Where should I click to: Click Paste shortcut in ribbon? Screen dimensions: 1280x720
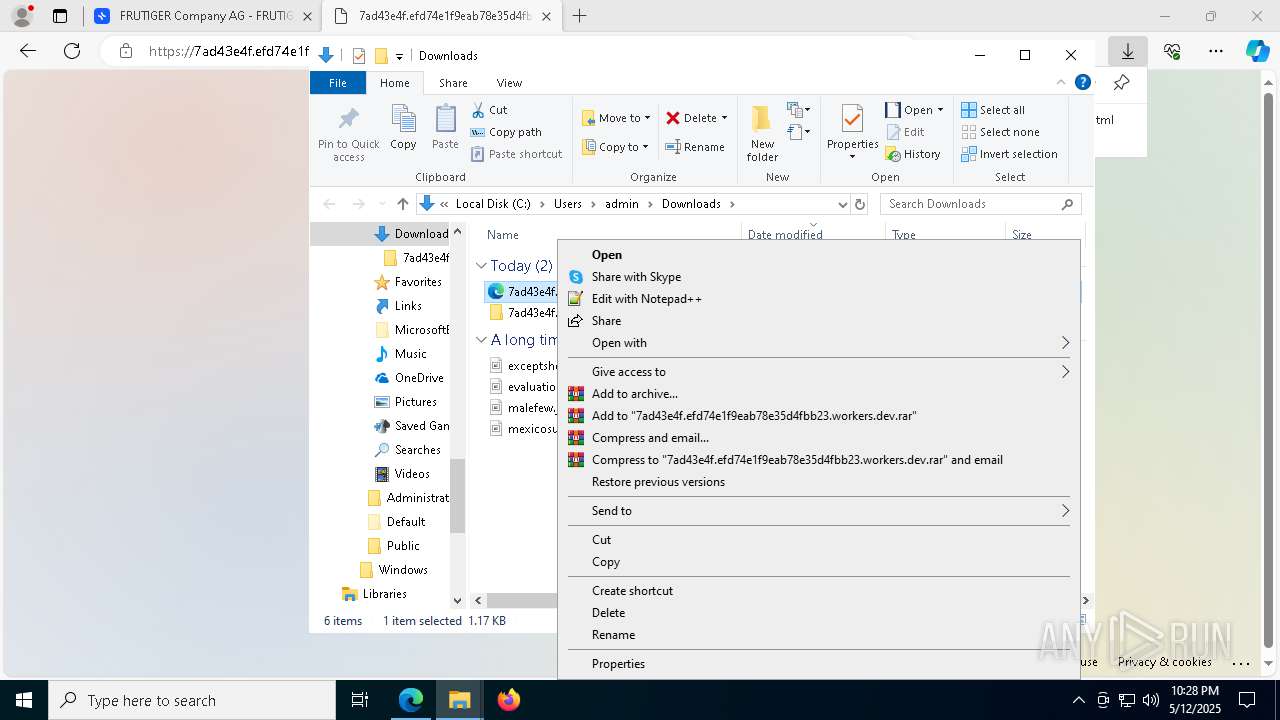click(516, 154)
